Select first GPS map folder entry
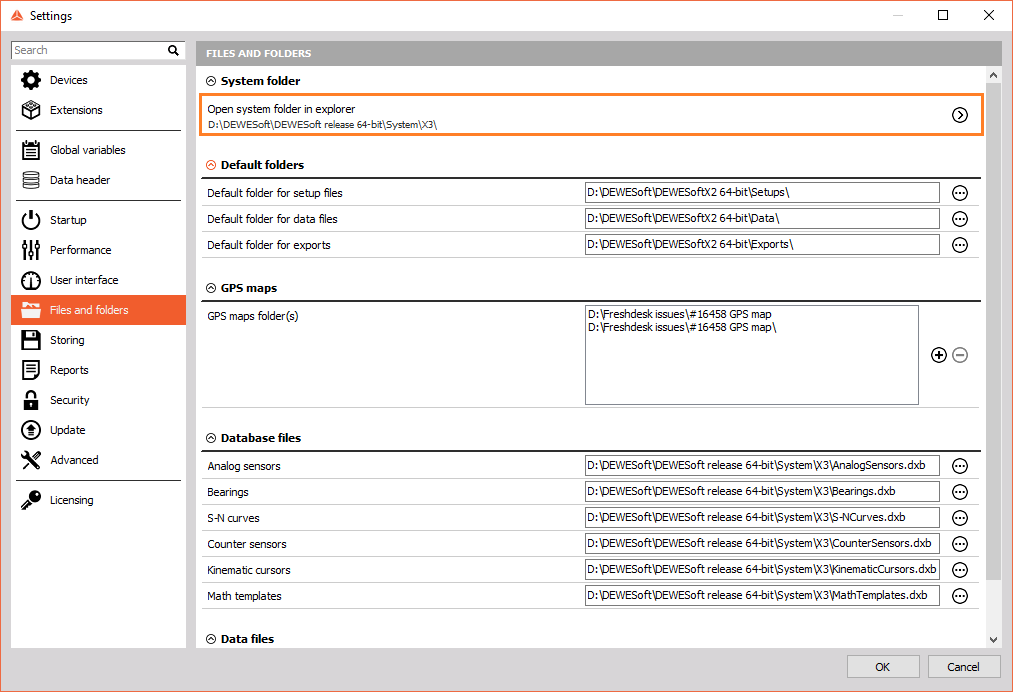The height and width of the screenshot is (692, 1013). (680, 314)
